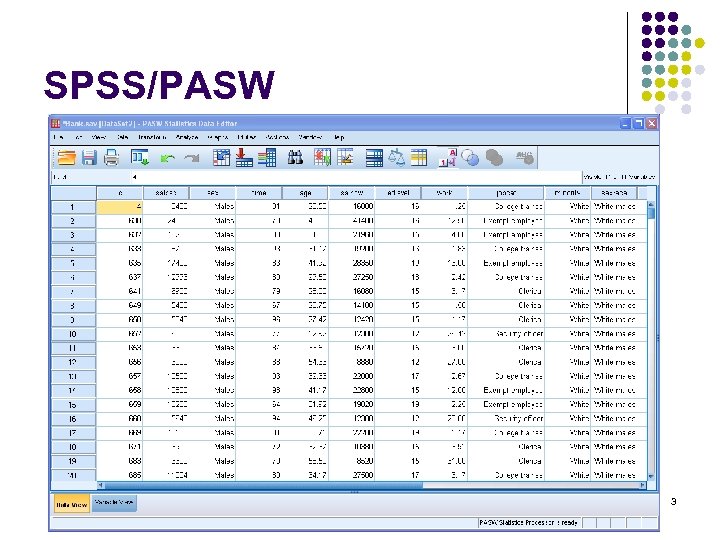Open data document toolbar icon
This screenshot has height=540, width=720.
(x=67, y=158)
